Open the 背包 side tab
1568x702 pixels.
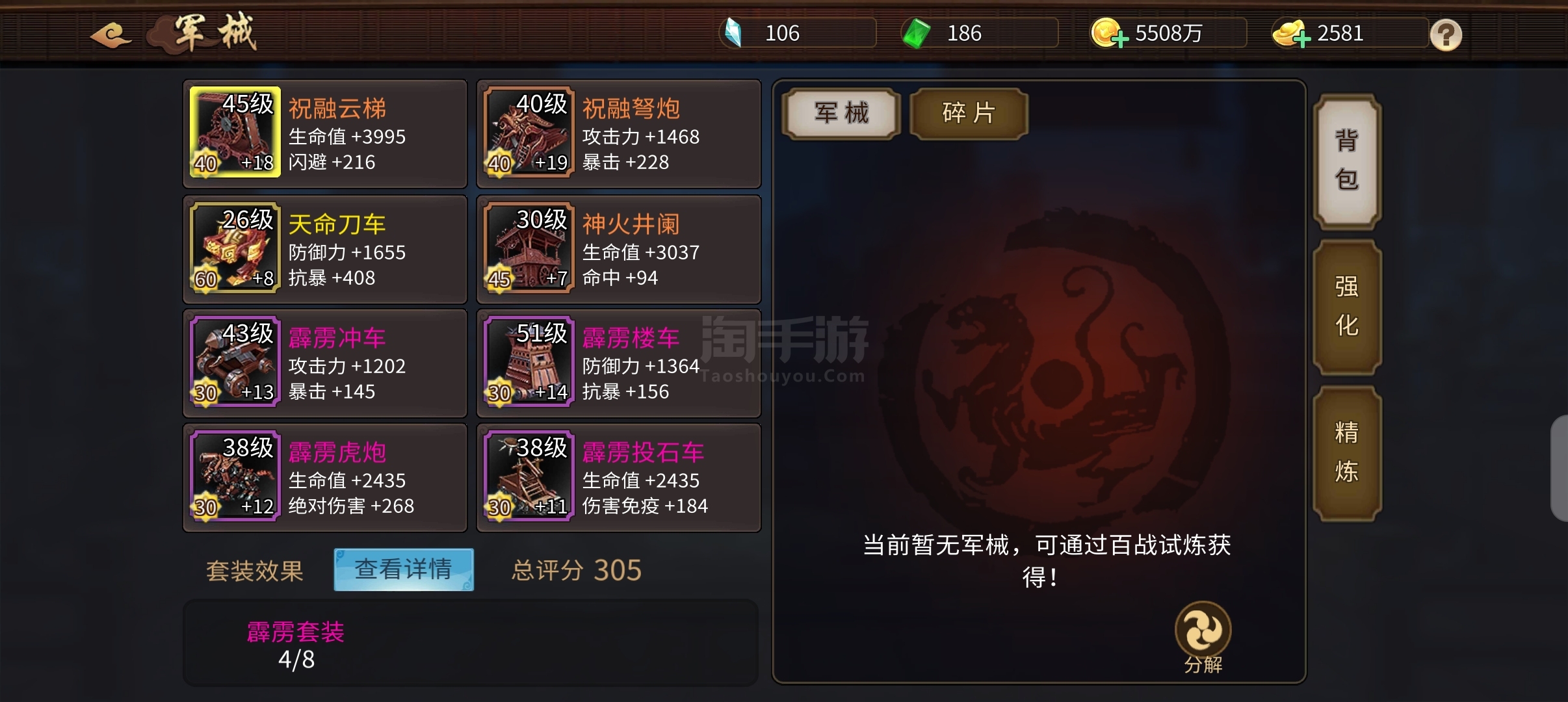1347,161
